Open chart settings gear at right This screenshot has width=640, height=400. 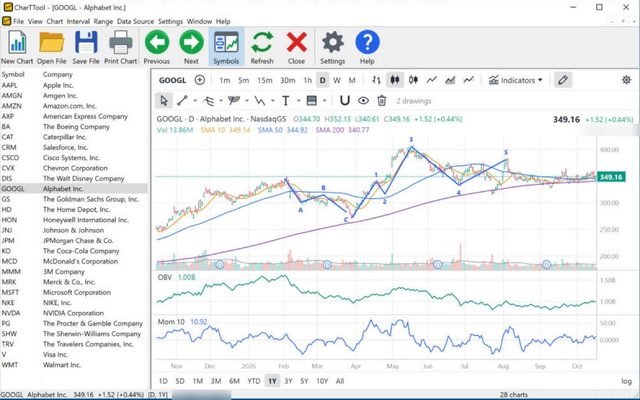[626, 80]
